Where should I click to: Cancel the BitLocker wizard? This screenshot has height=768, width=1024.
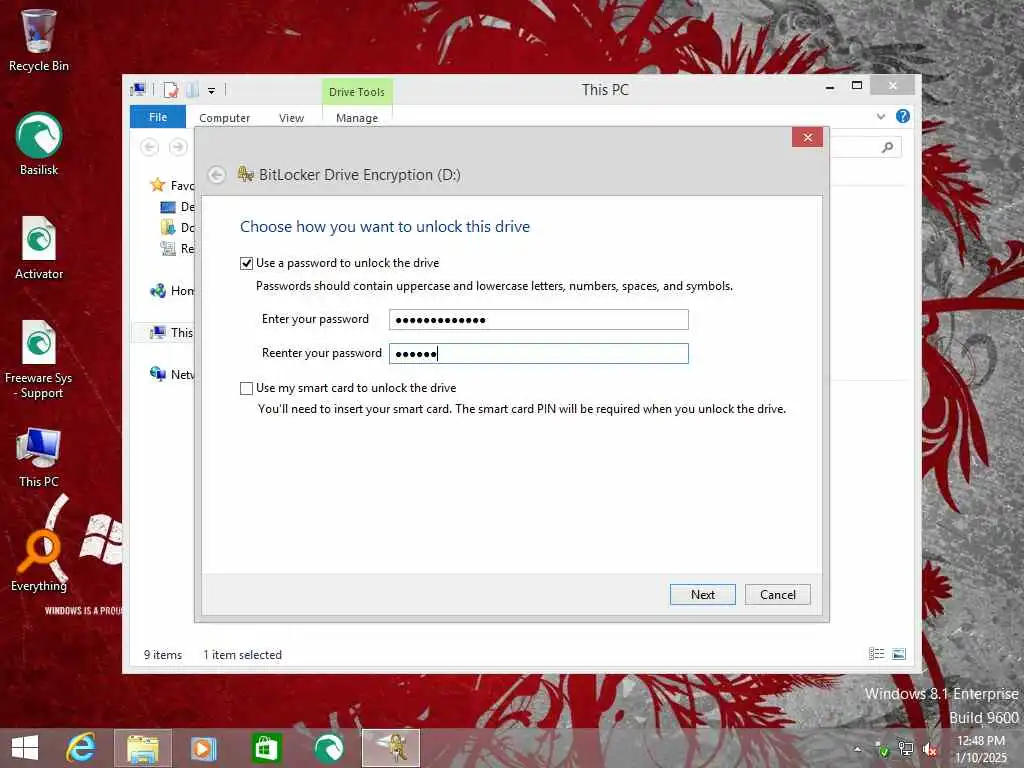pyautogui.click(x=778, y=594)
